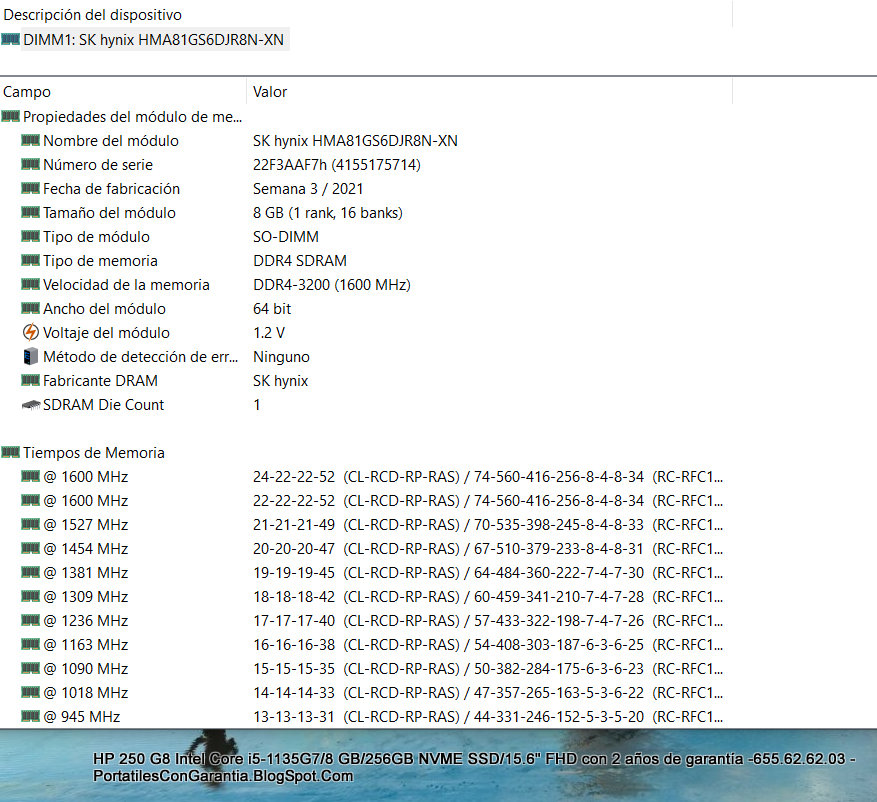Click icon next to Tiempos de Memoria
Screen dimensions: 877x802
click(10, 452)
